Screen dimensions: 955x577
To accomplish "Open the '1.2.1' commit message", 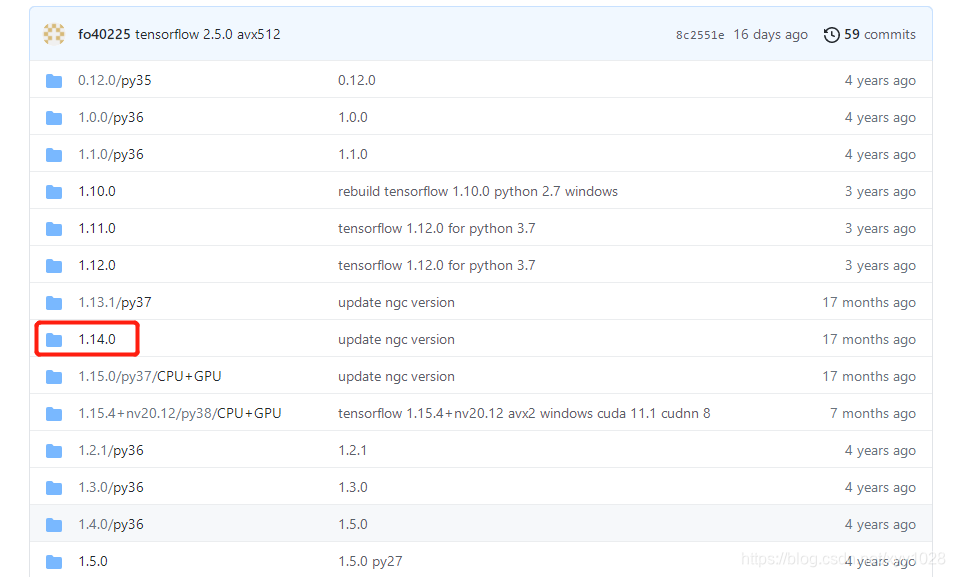I will (x=353, y=451).
